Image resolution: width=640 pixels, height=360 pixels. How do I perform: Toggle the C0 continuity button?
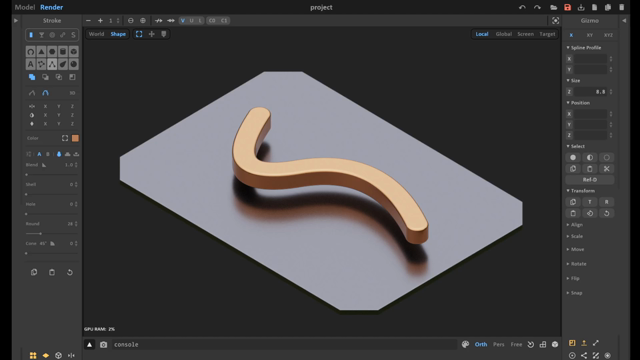click(x=212, y=20)
